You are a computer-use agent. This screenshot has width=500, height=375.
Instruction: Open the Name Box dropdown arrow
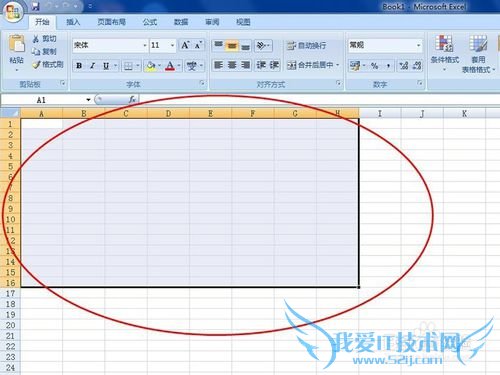click(x=88, y=100)
